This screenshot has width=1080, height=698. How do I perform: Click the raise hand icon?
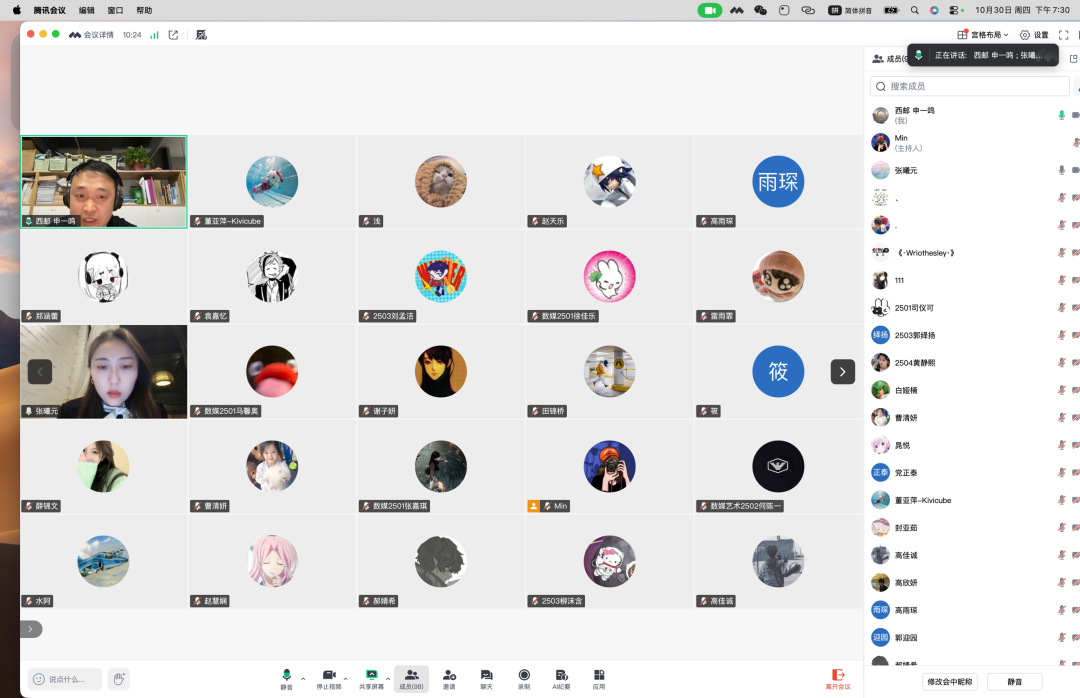coord(119,679)
